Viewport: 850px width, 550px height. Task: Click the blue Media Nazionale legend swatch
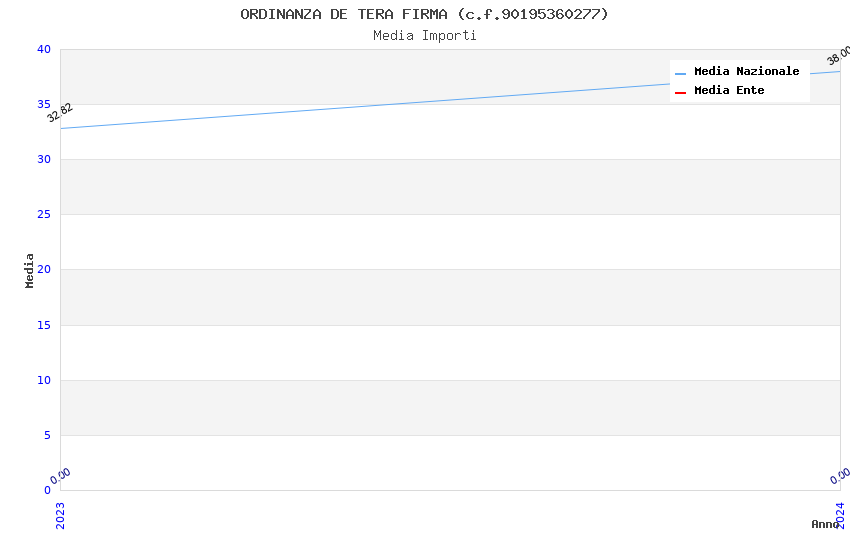click(680, 73)
